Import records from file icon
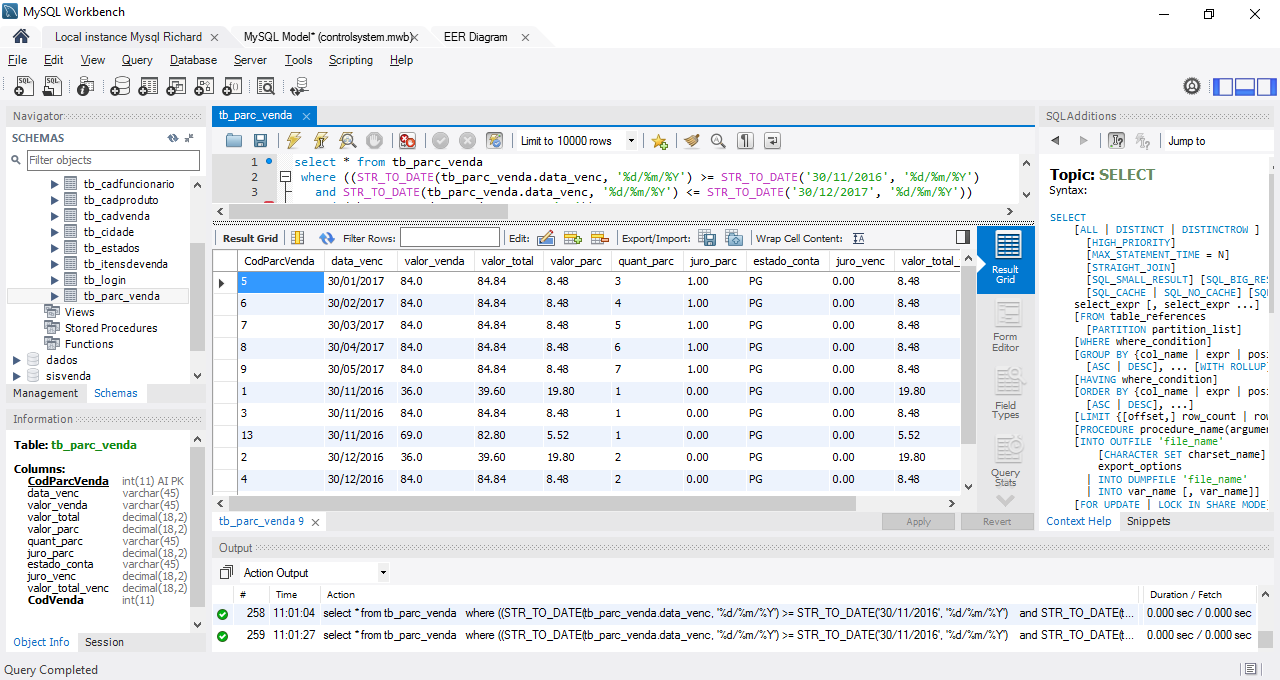Screen dimensions: 1280x680 tap(734, 238)
